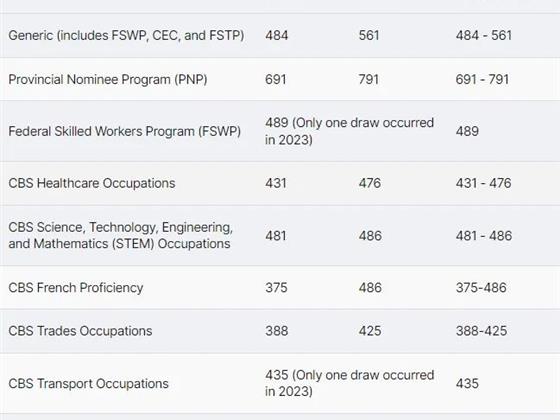Click the 489 (Only one draw occurred) note
Screen dimensions: 560x420
349,131
